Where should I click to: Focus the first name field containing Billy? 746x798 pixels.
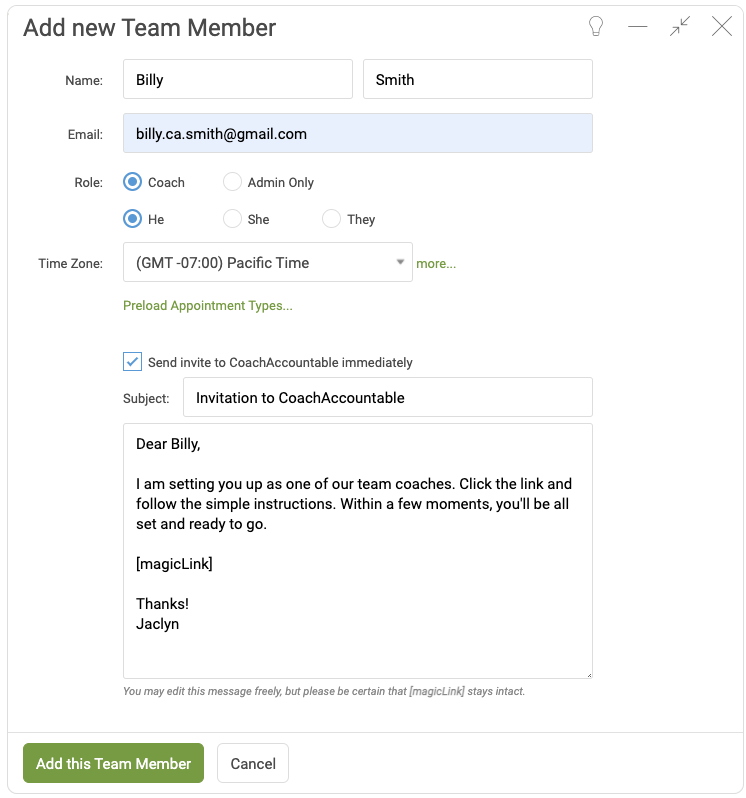[x=238, y=79]
